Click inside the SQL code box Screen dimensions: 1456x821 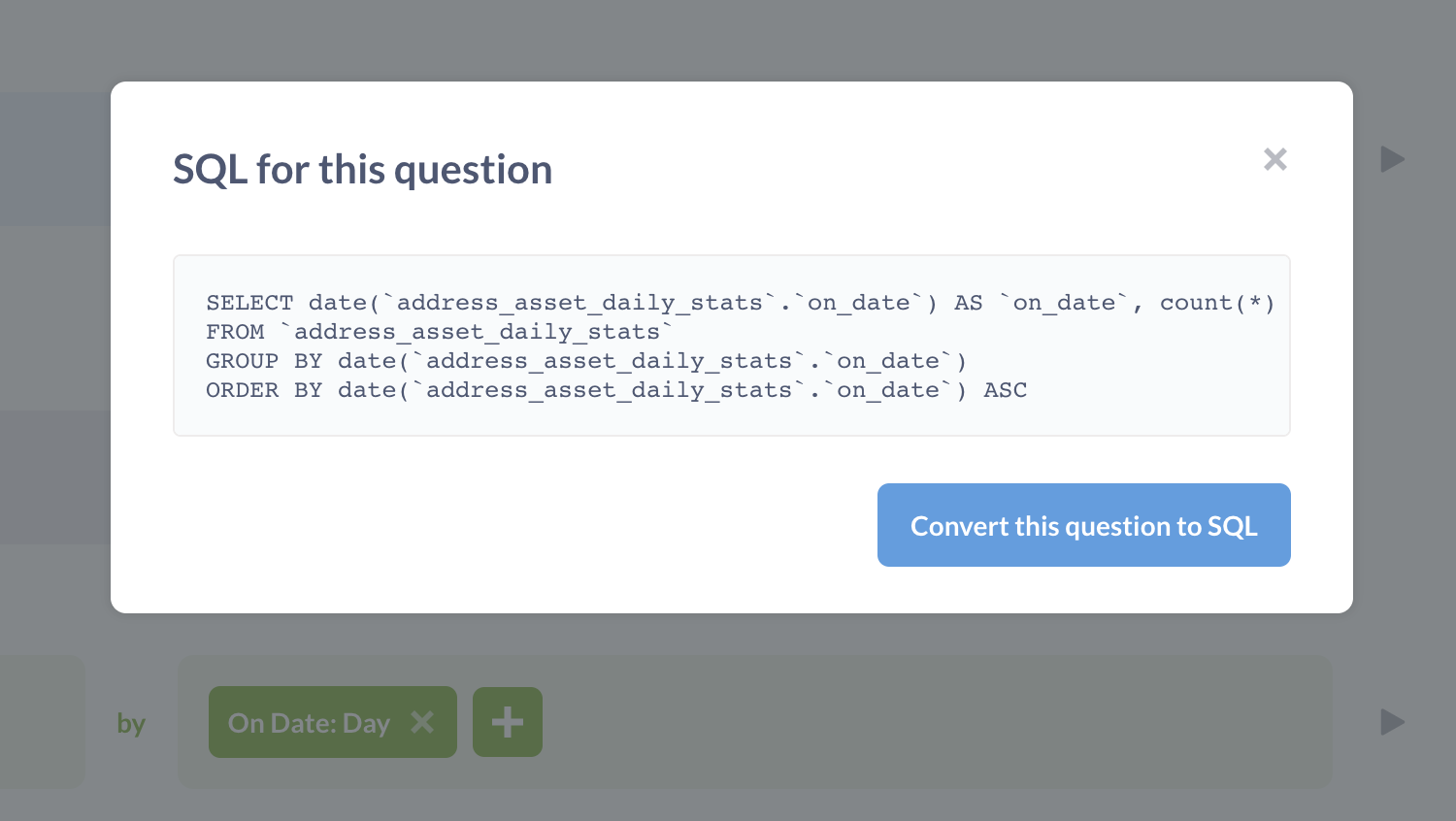[x=731, y=345]
